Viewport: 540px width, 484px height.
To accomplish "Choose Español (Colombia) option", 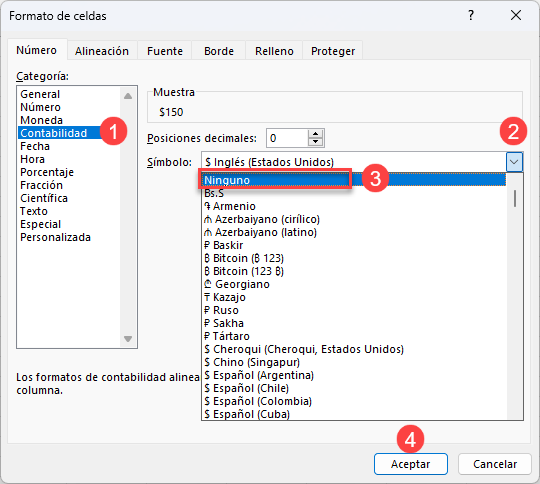I will pyautogui.click(x=354, y=401).
